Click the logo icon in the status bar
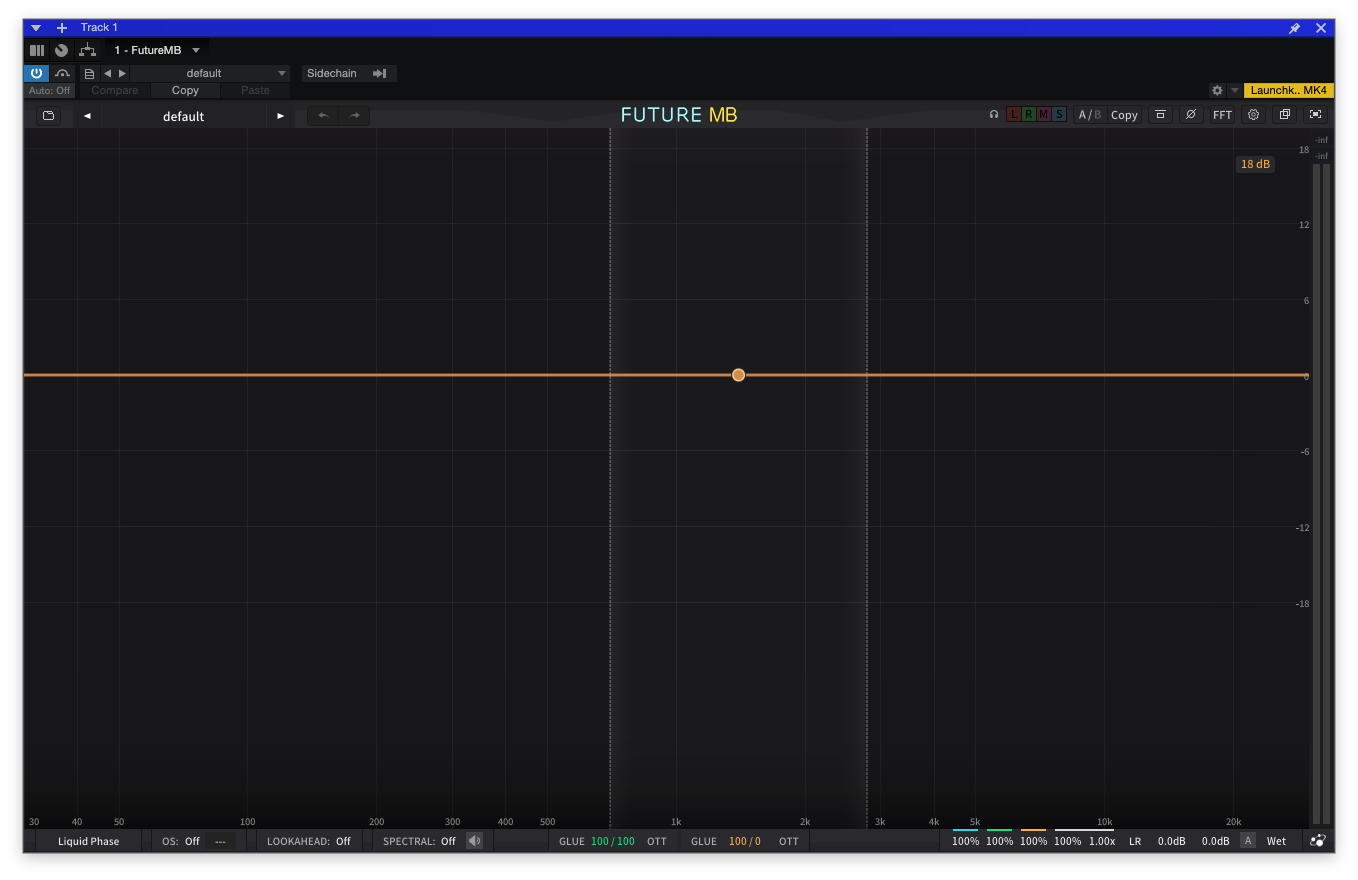 pyautogui.click(x=1318, y=841)
